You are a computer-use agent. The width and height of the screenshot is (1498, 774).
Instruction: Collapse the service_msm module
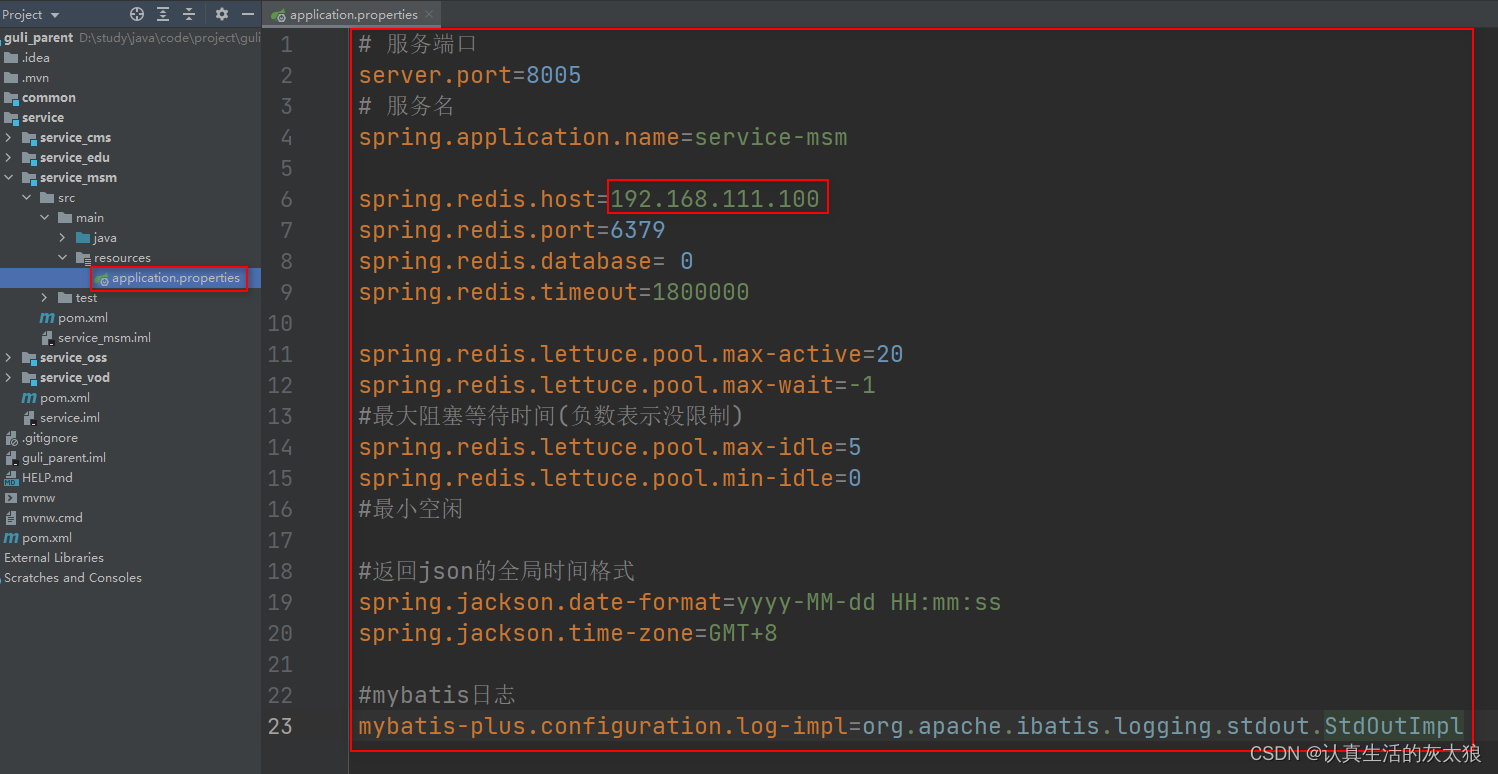(x=9, y=177)
